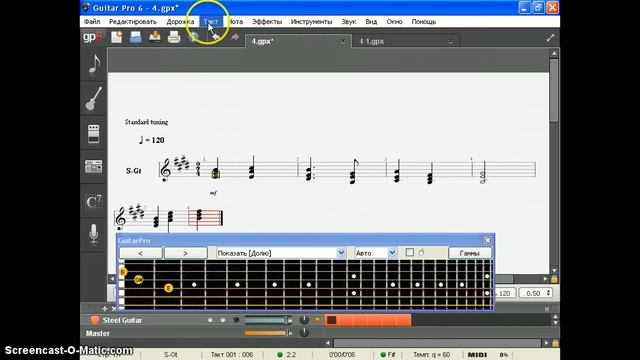Adjust Master volume slider

pyautogui.click(x=269, y=333)
